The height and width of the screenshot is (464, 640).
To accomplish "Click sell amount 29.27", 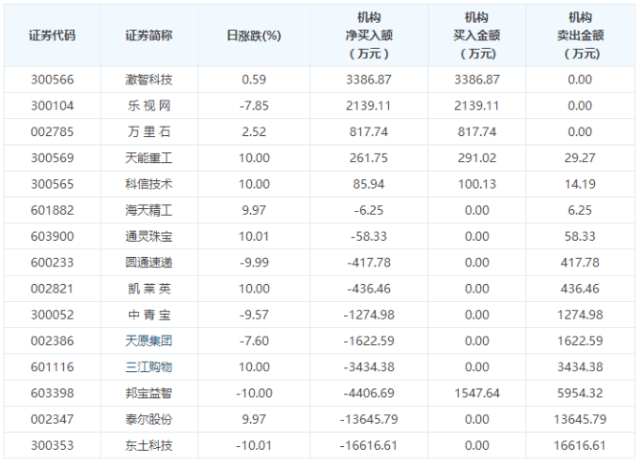I will [x=580, y=158].
